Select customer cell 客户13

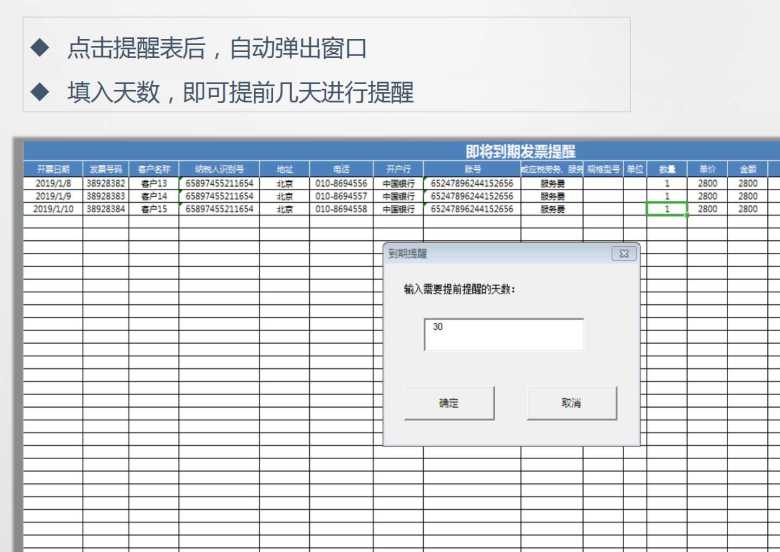[154, 184]
